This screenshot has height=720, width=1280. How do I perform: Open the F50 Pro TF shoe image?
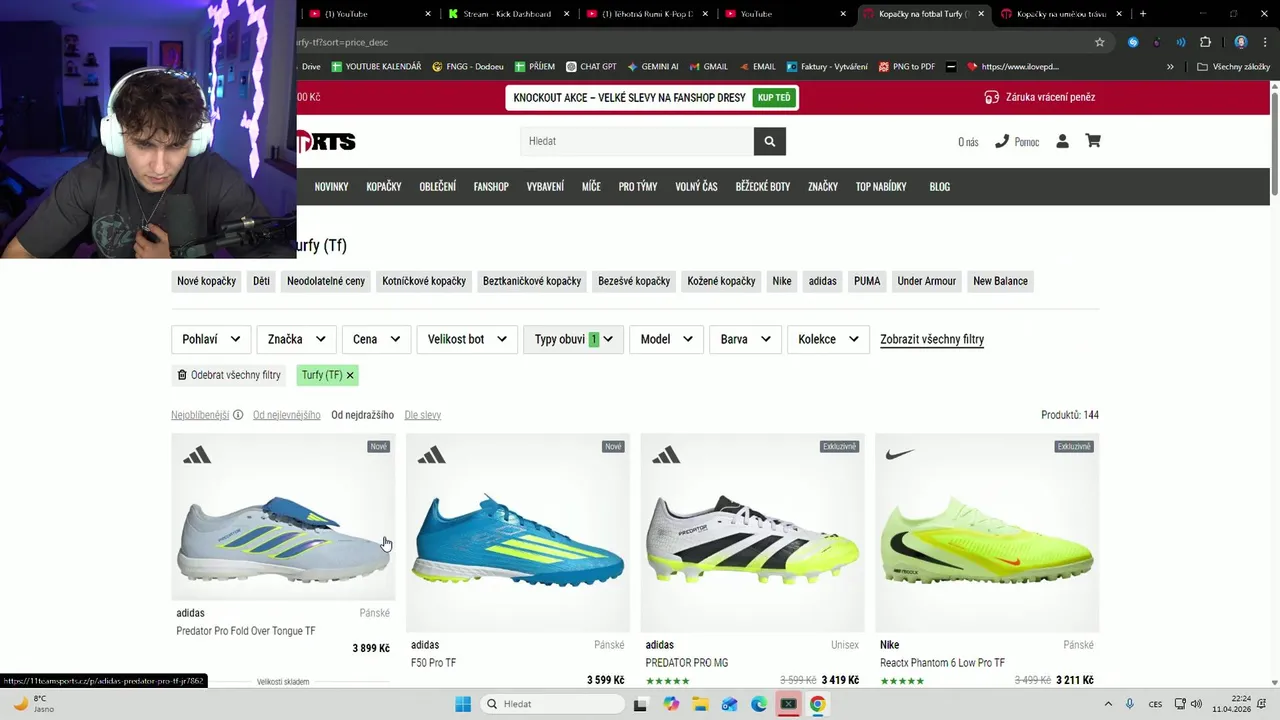(518, 533)
